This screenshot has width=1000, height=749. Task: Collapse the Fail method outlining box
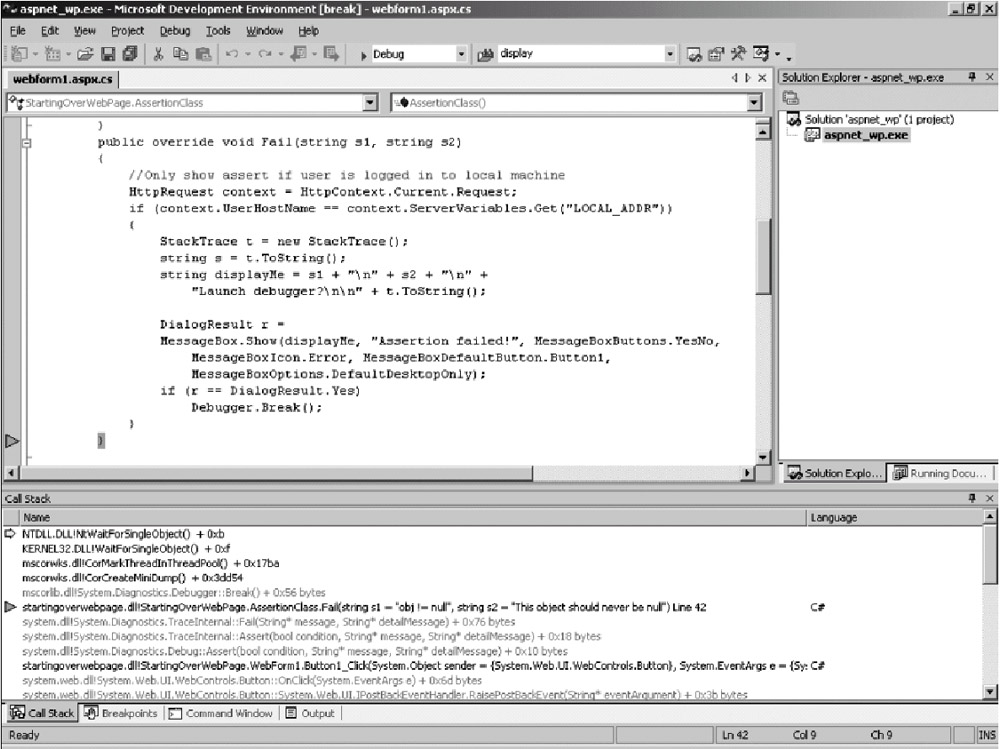[x=26, y=143]
